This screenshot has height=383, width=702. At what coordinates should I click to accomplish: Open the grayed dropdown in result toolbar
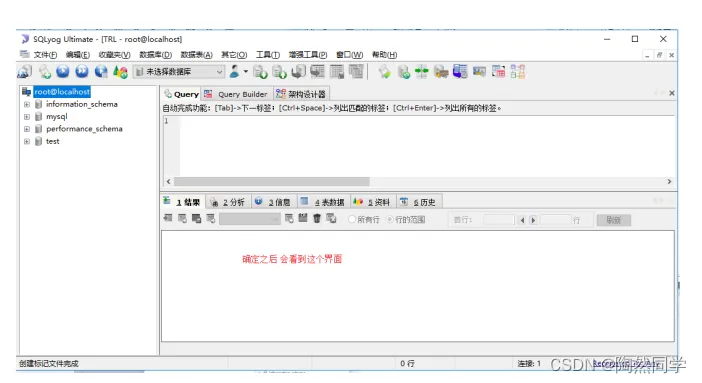250,219
